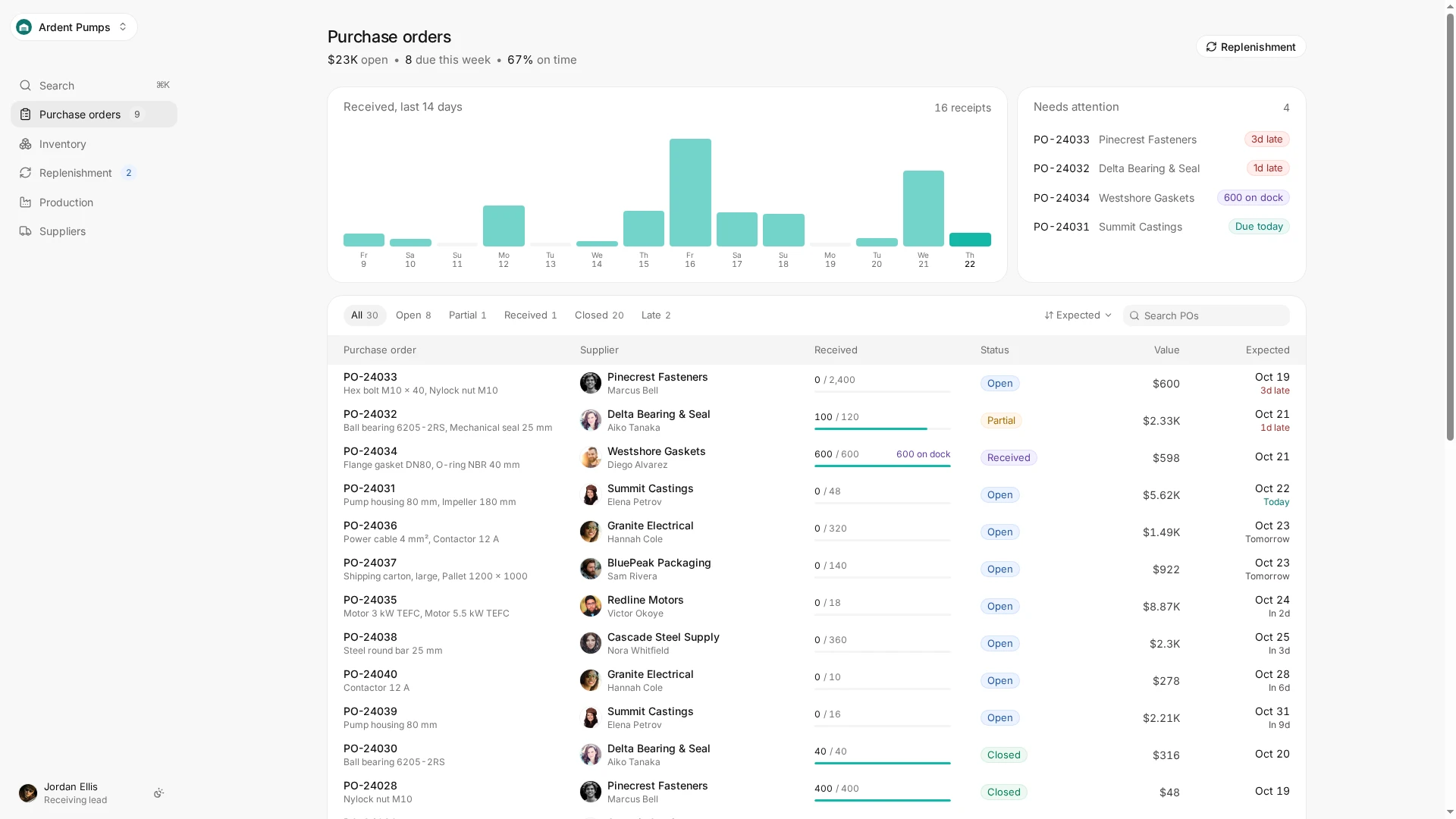
Task: Click the Partial status badge
Action: 1001,421
